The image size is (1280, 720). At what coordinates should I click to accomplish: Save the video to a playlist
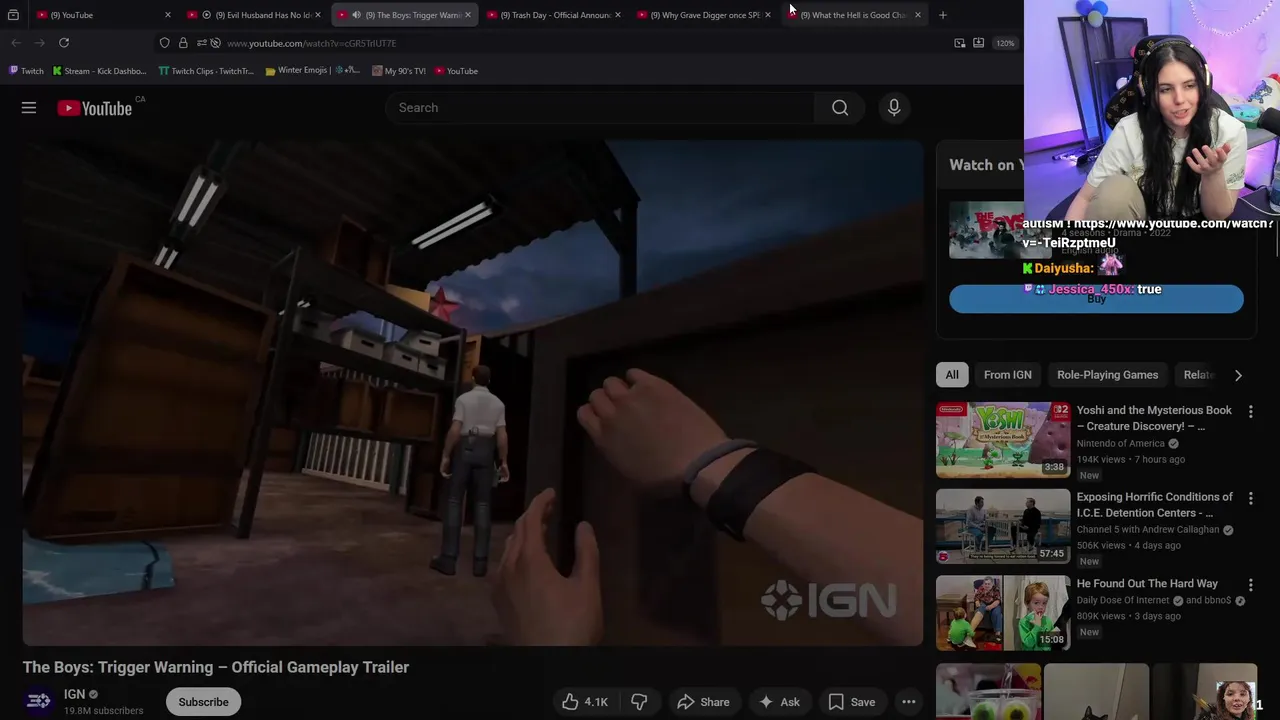coord(851,702)
